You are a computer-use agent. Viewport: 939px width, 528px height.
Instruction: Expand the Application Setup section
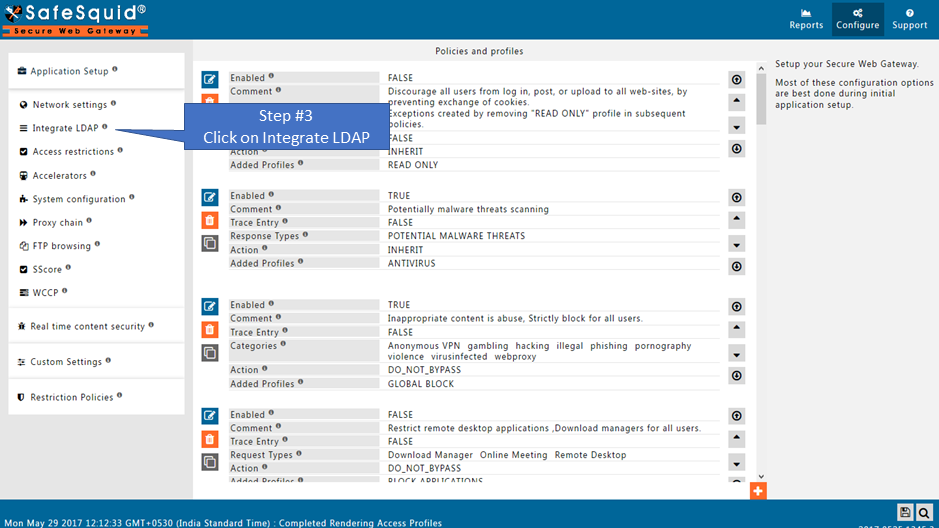69,71
